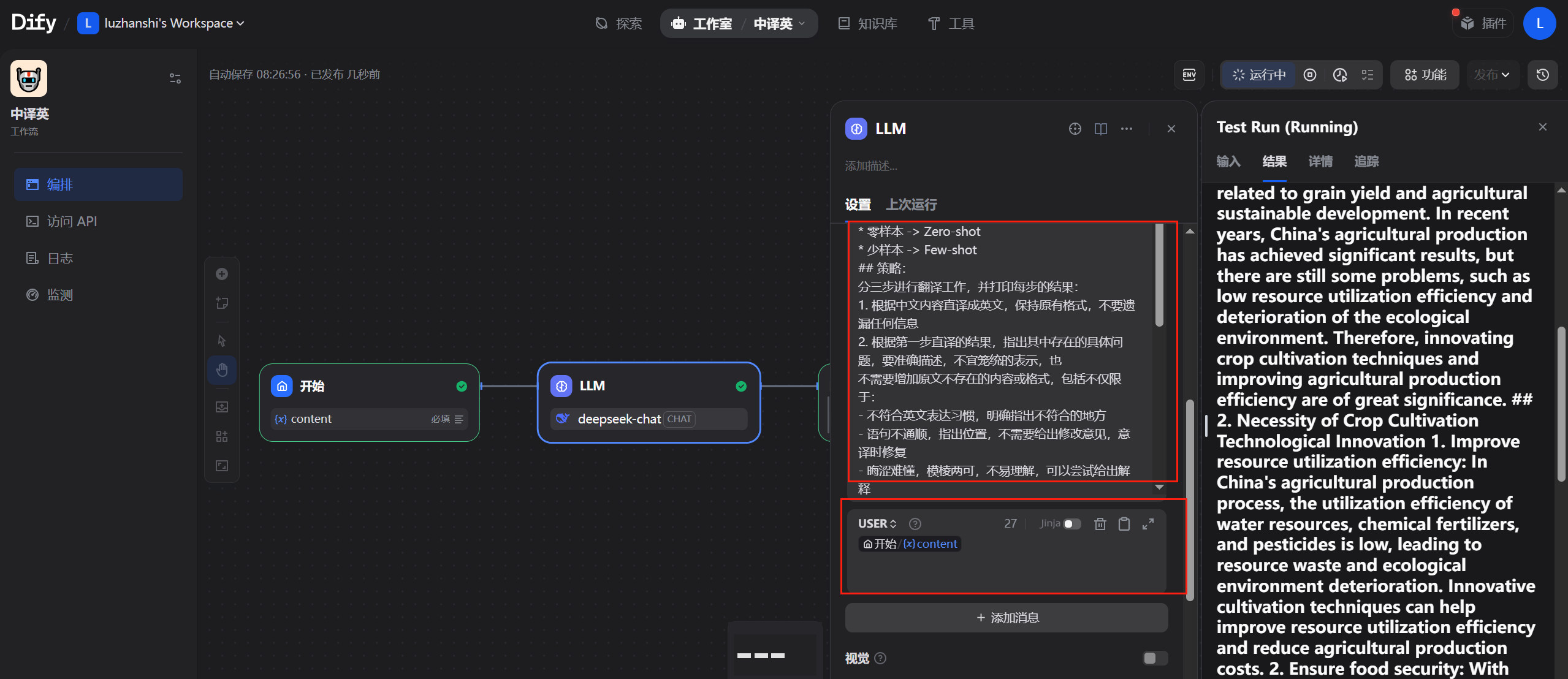Enable the 视觉 vision toggle
This screenshot has width=1568, height=679.
click(x=1154, y=658)
